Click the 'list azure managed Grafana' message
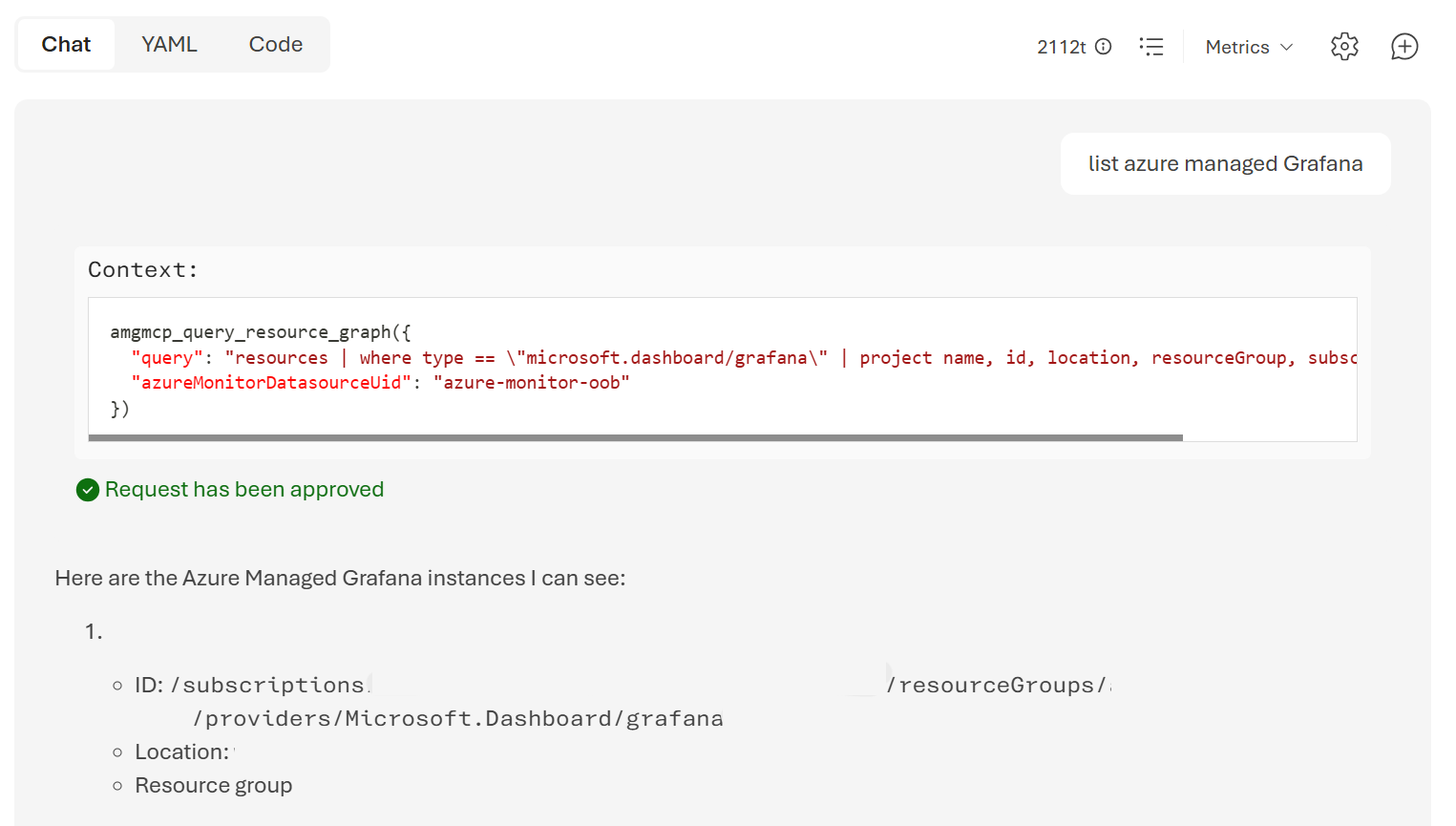This screenshot has height=826, width=1456. pyautogui.click(x=1225, y=164)
